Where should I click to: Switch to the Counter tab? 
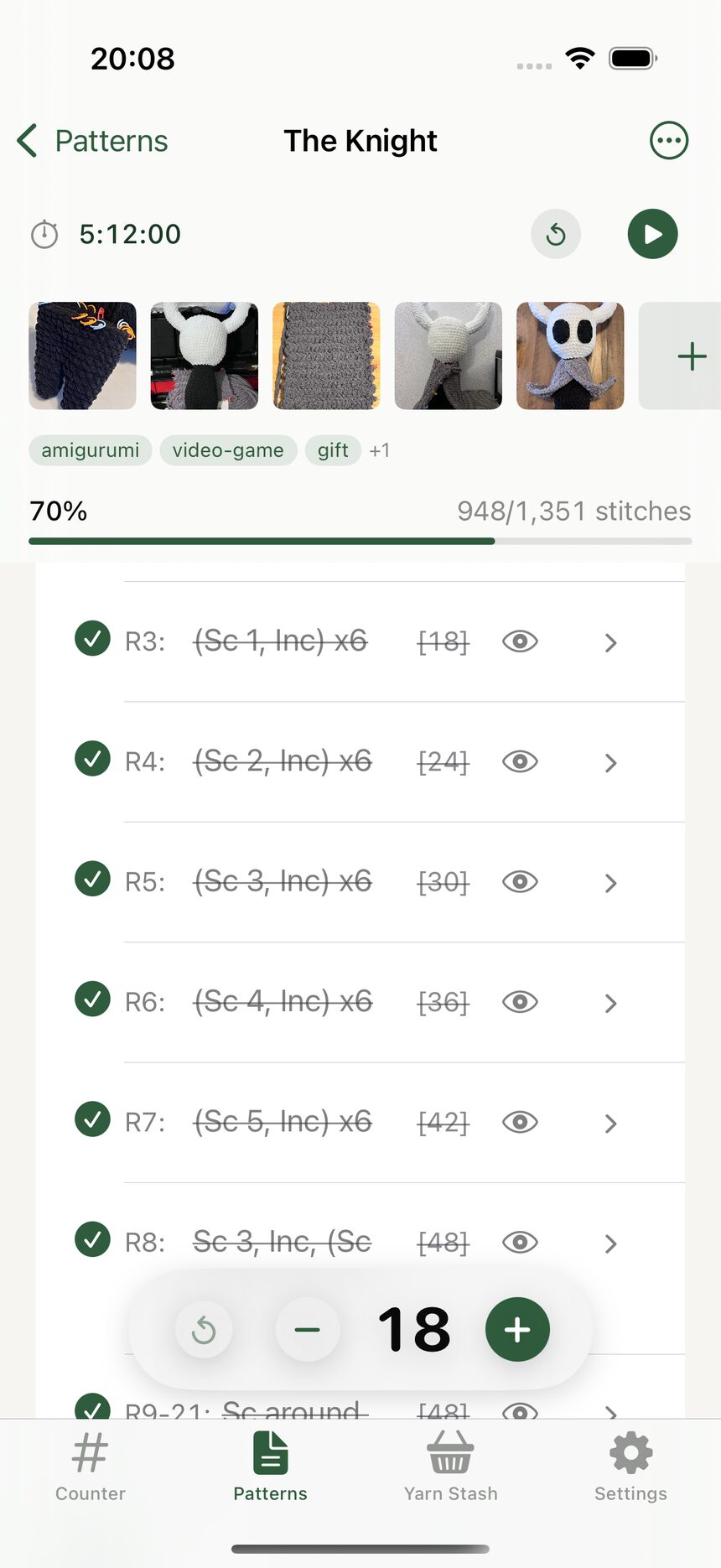91,1467
